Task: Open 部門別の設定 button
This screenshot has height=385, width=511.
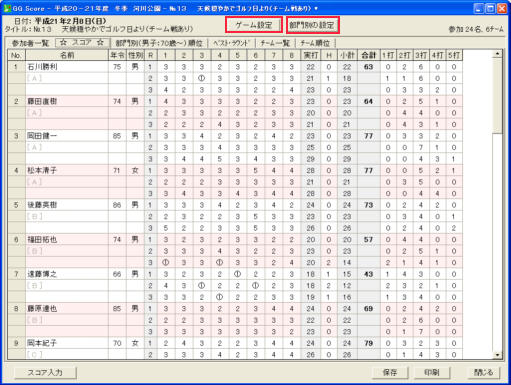Action: click(313, 25)
